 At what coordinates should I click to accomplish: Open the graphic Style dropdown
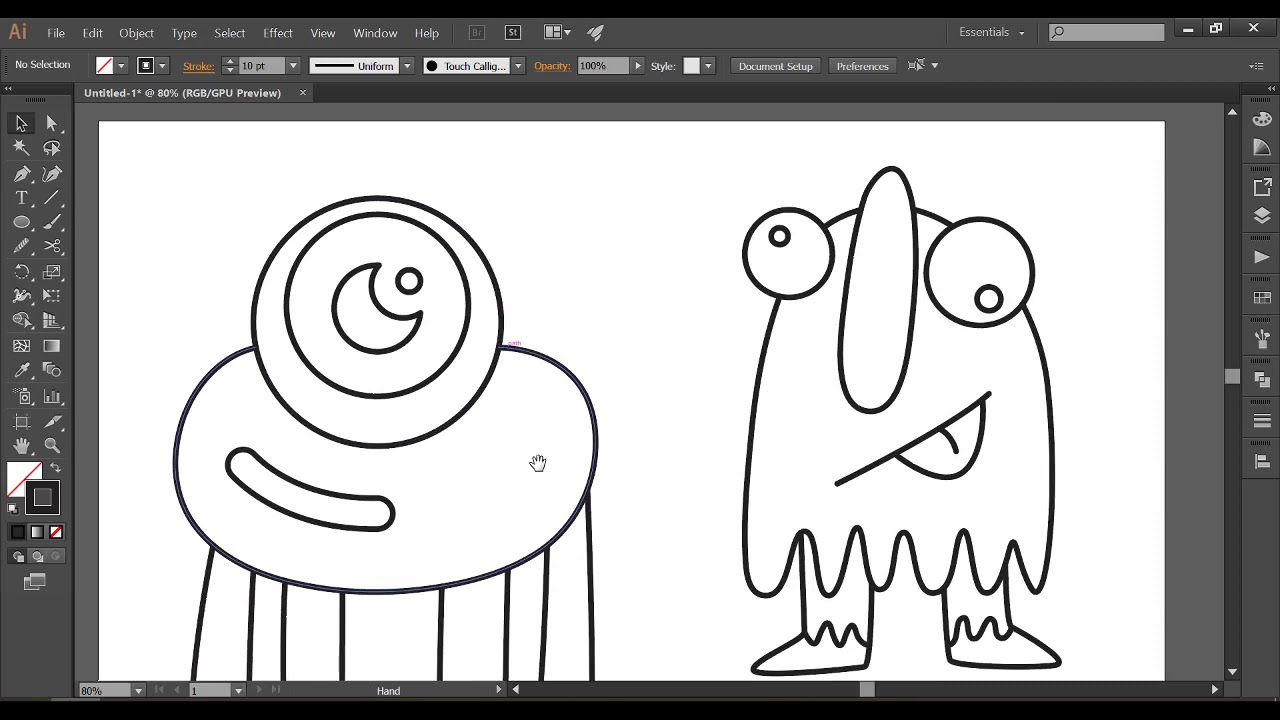click(708, 66)
